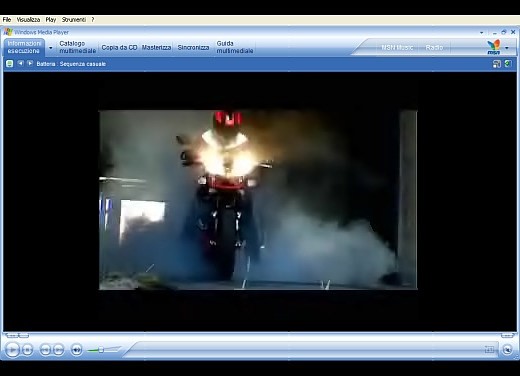Open the Radio service

tap(434, 47)
